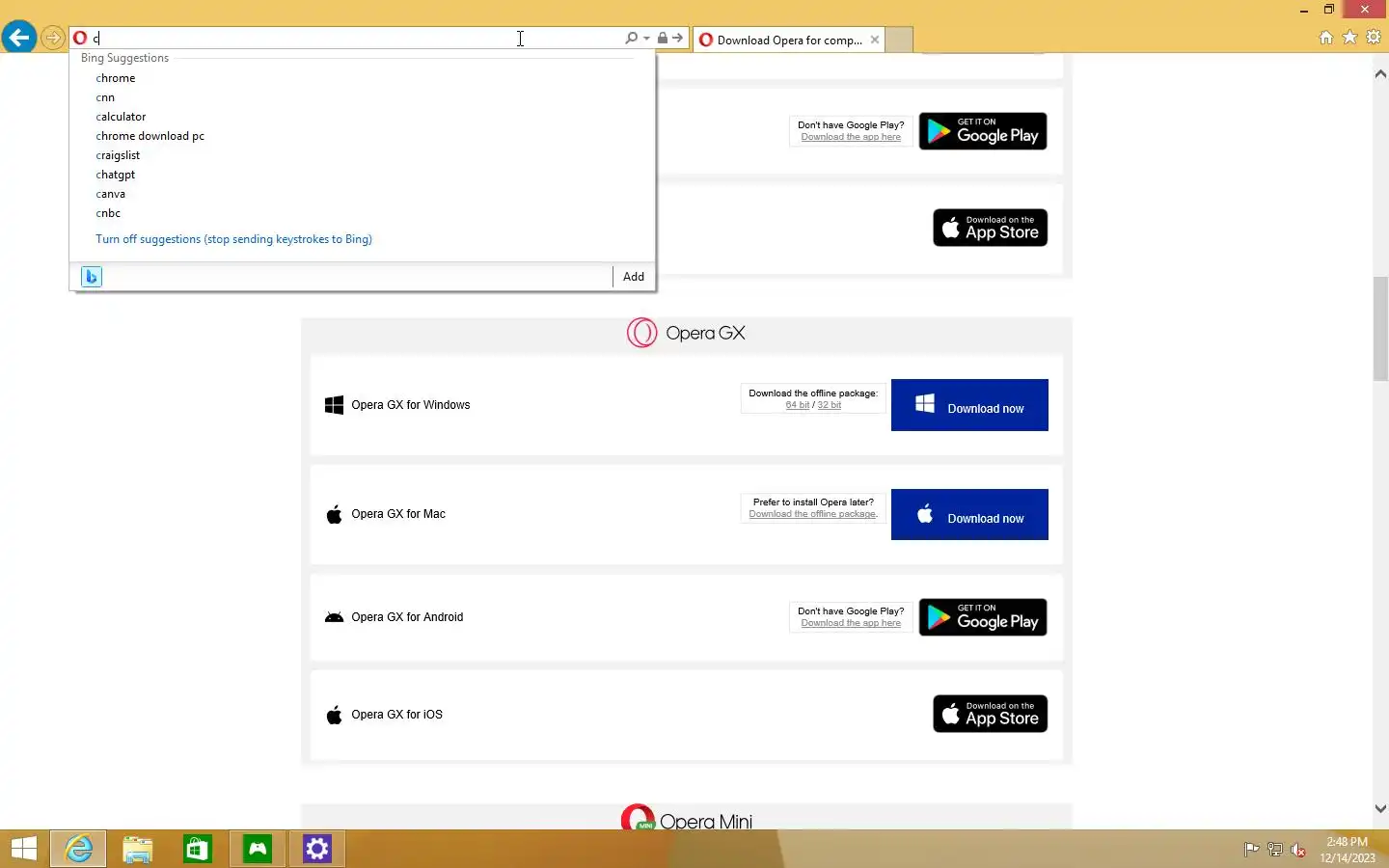Click network icon in system tray
The image size is (1389, 868).
(1275, 850)
